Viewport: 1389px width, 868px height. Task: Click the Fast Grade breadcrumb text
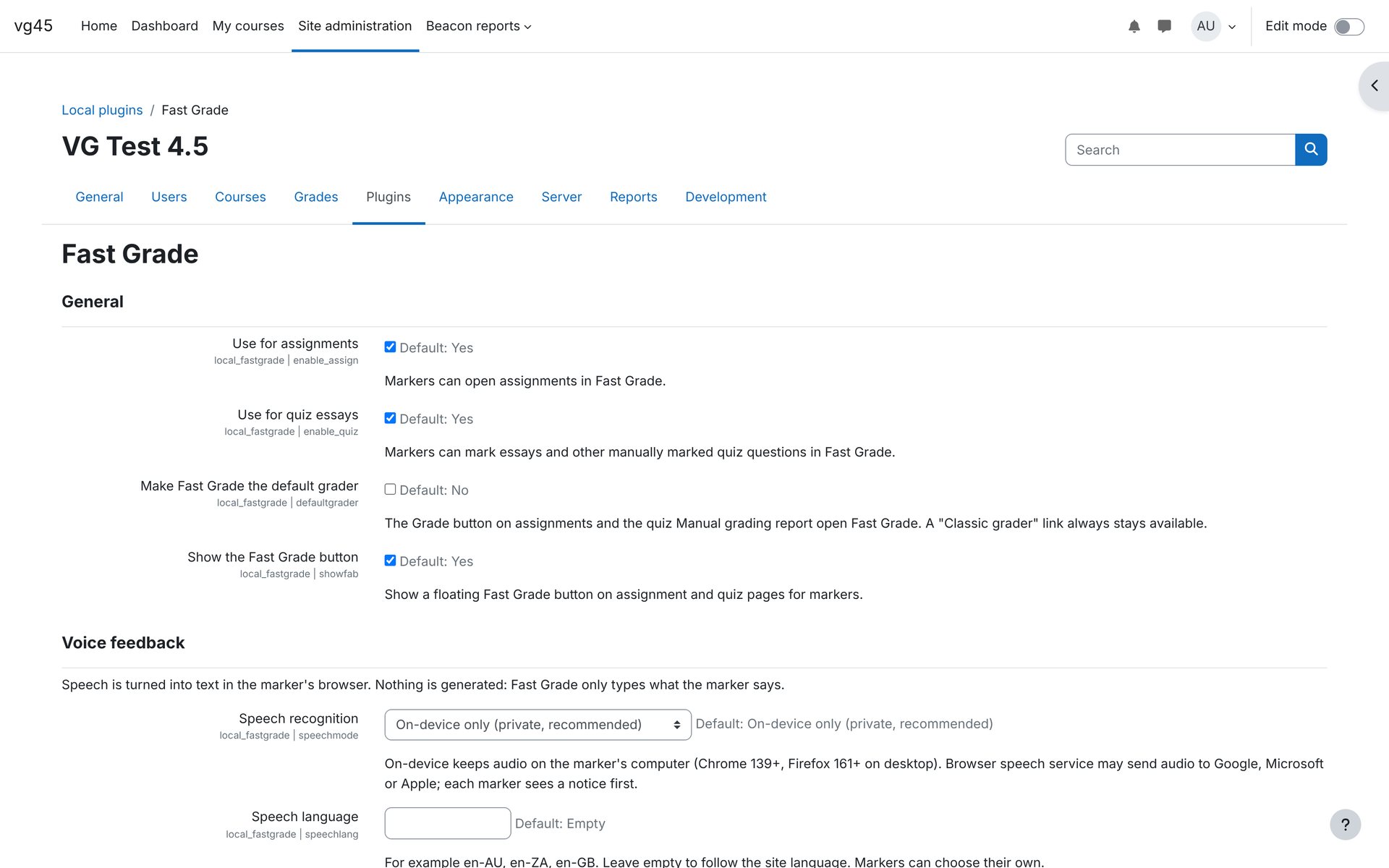point(195,110)
